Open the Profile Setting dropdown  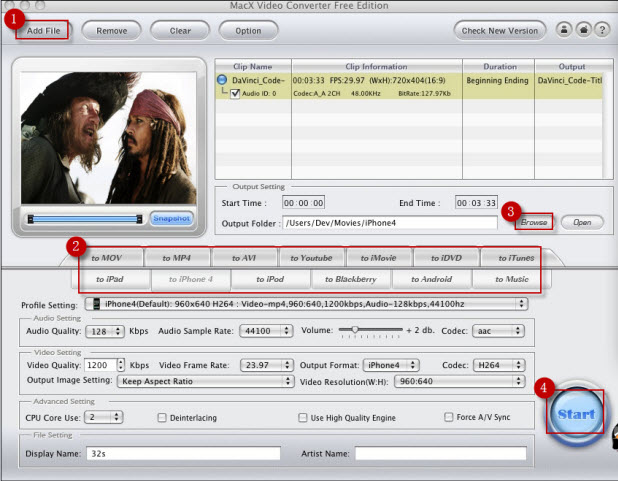[x=306, y=304]
